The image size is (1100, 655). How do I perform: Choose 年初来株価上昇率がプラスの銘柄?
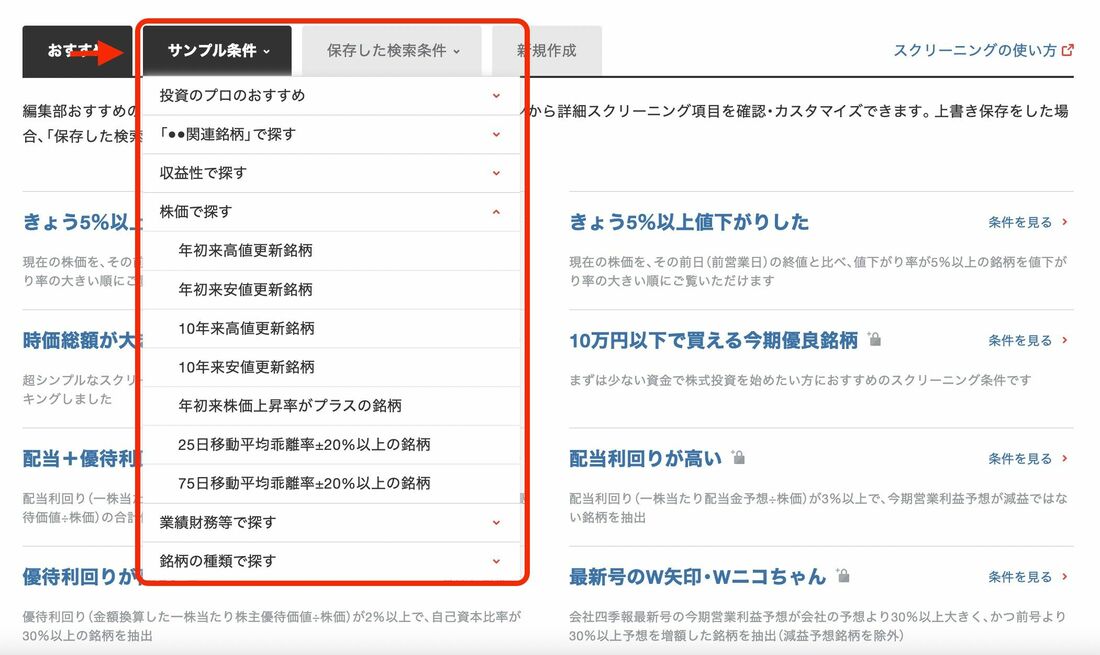[x=332, y=405]
